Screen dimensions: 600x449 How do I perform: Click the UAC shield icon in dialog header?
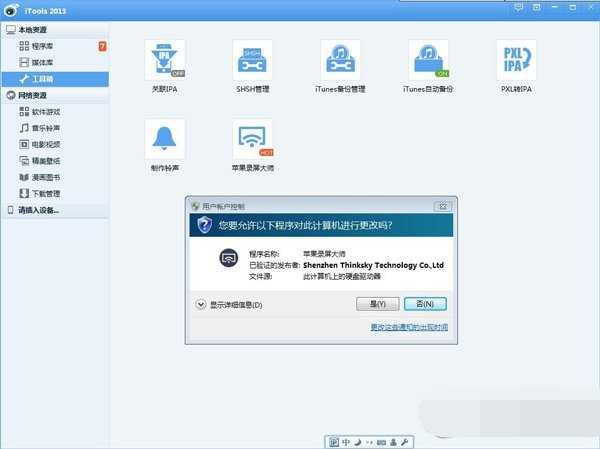tap(205, 225)
